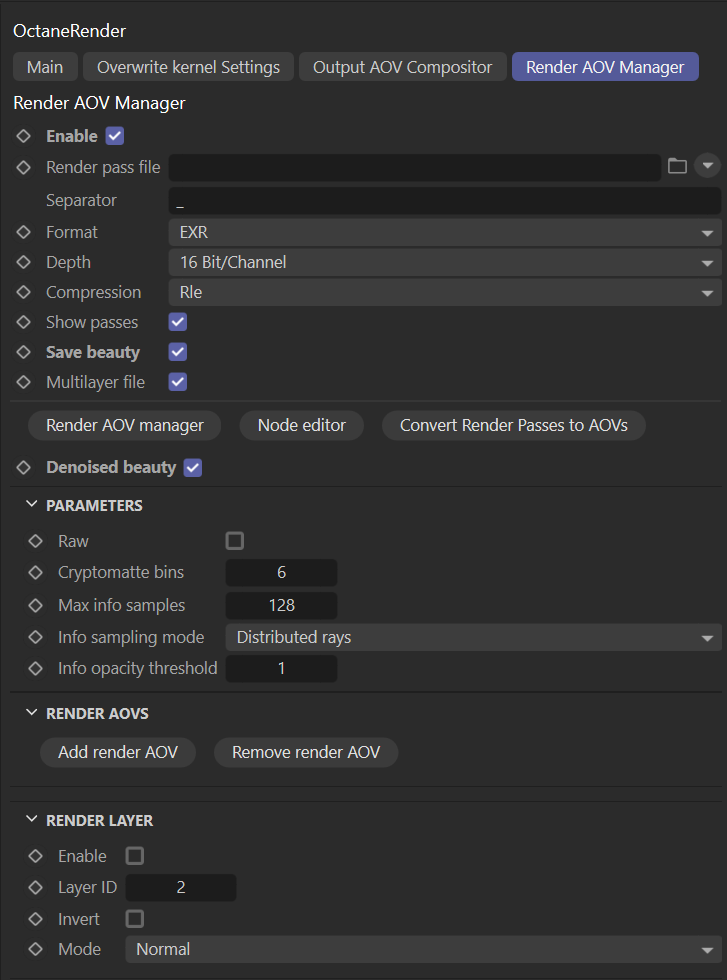Click keyframe diamond beside Cryptomatte bins

point(36,573)
